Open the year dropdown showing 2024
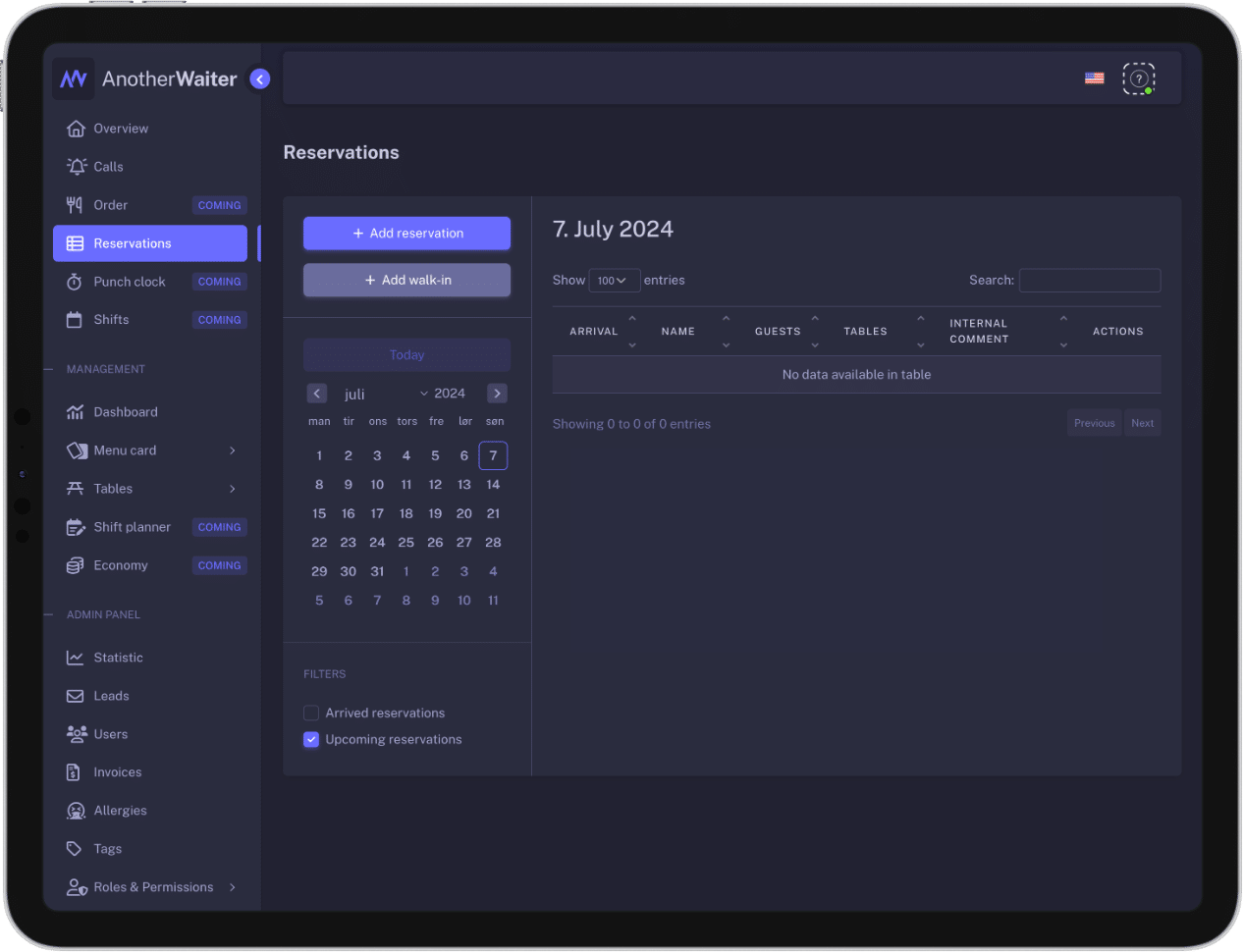 (x=443, y=394)
